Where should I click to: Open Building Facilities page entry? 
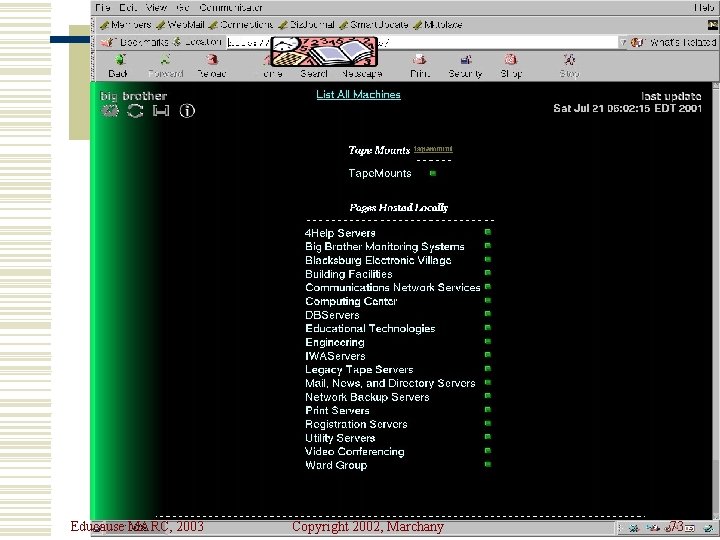[x=349, y=274]
